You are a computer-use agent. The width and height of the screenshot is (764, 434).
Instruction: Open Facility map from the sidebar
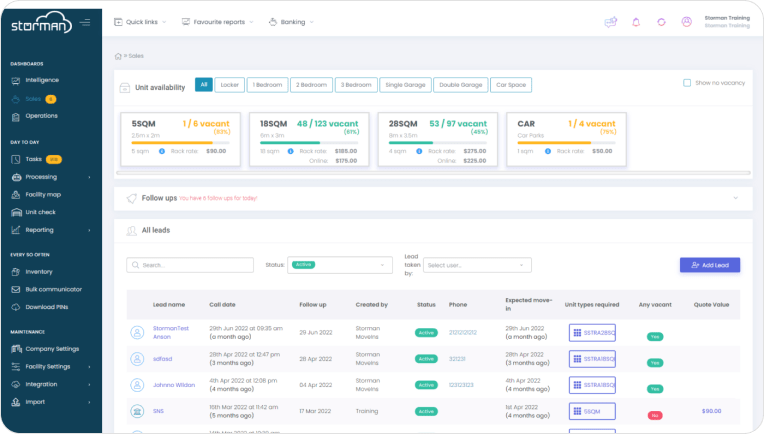[43, 194]
